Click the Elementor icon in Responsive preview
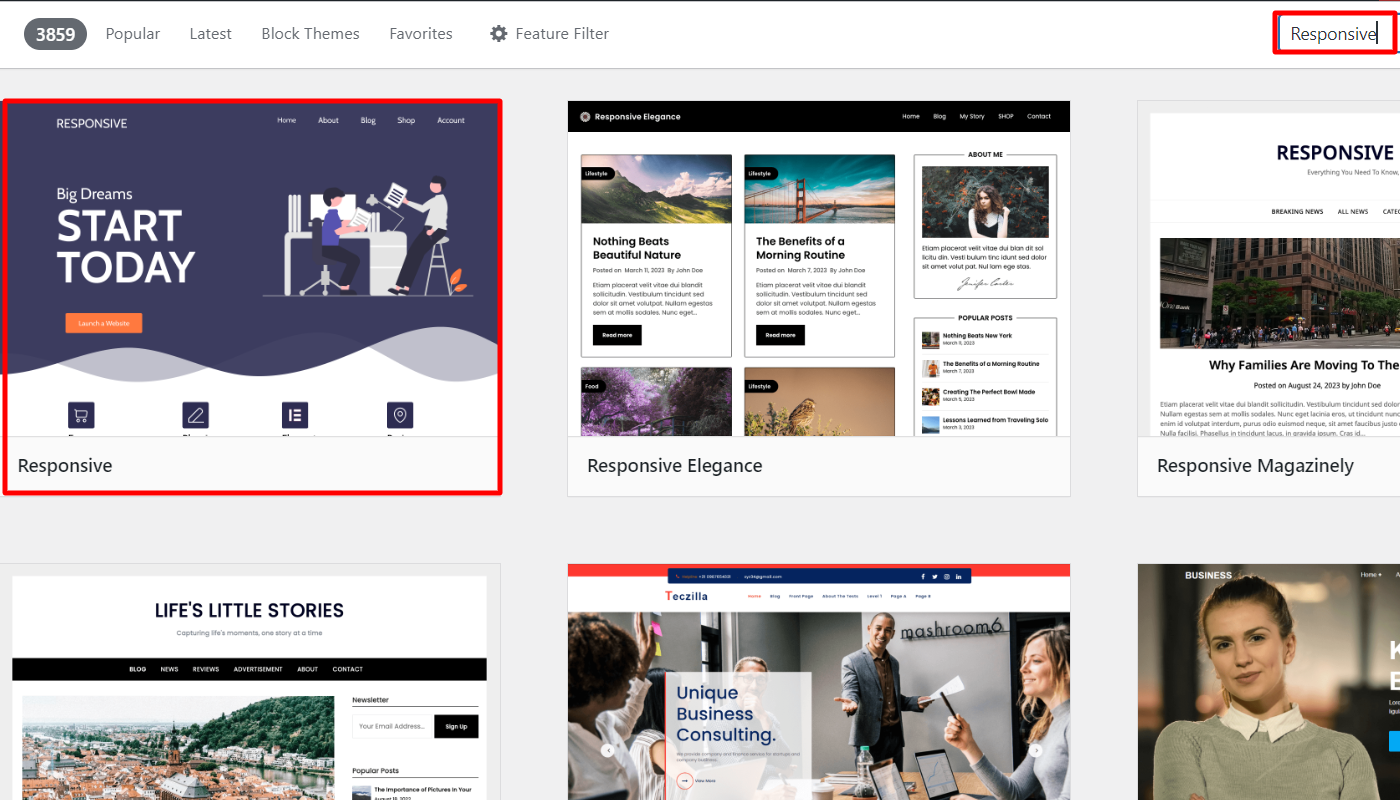The height and width of the screenshot is (800, 1400). pyautogui.click(x=295, y=415)
